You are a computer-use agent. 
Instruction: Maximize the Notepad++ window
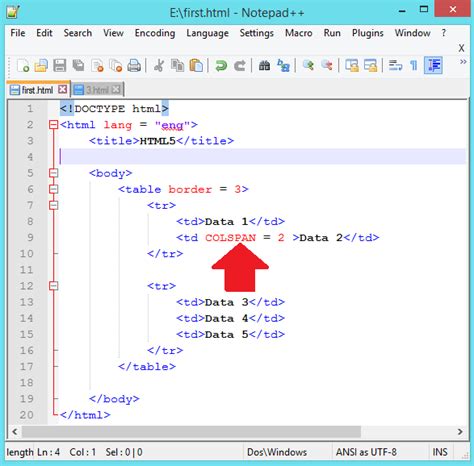(x=424, y=10)
